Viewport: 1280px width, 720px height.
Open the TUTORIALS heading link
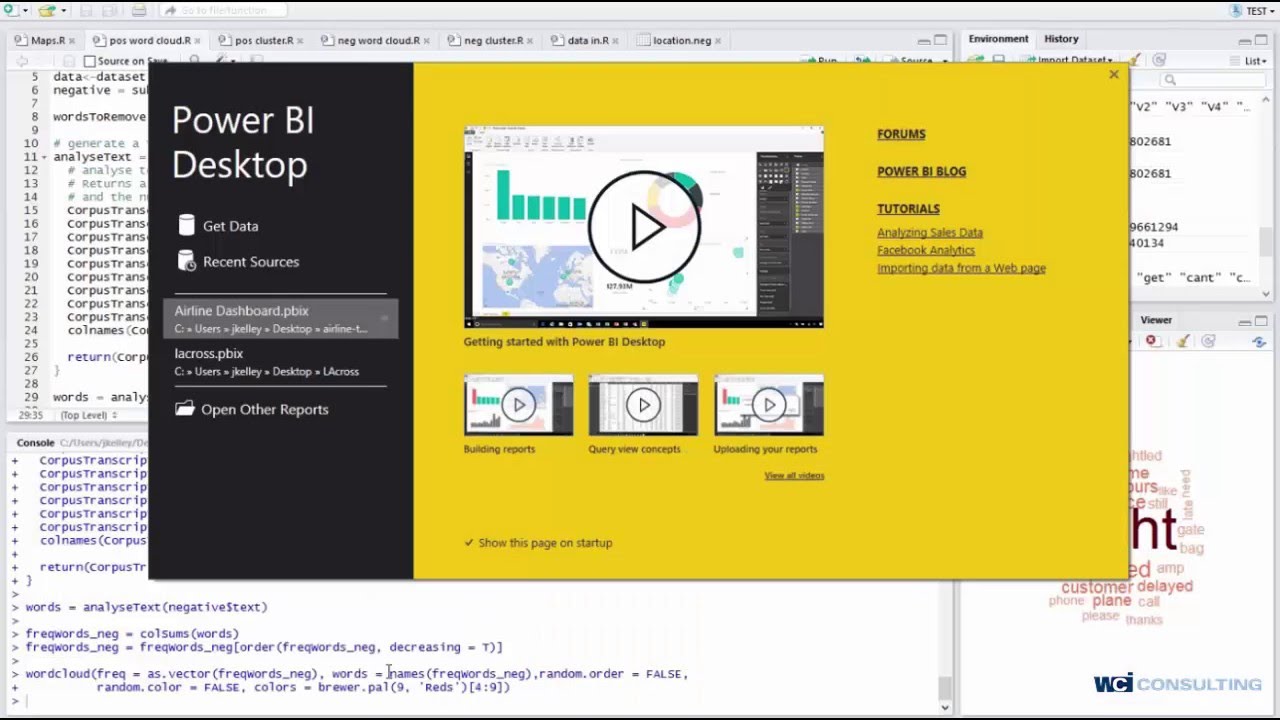(908, 209)
